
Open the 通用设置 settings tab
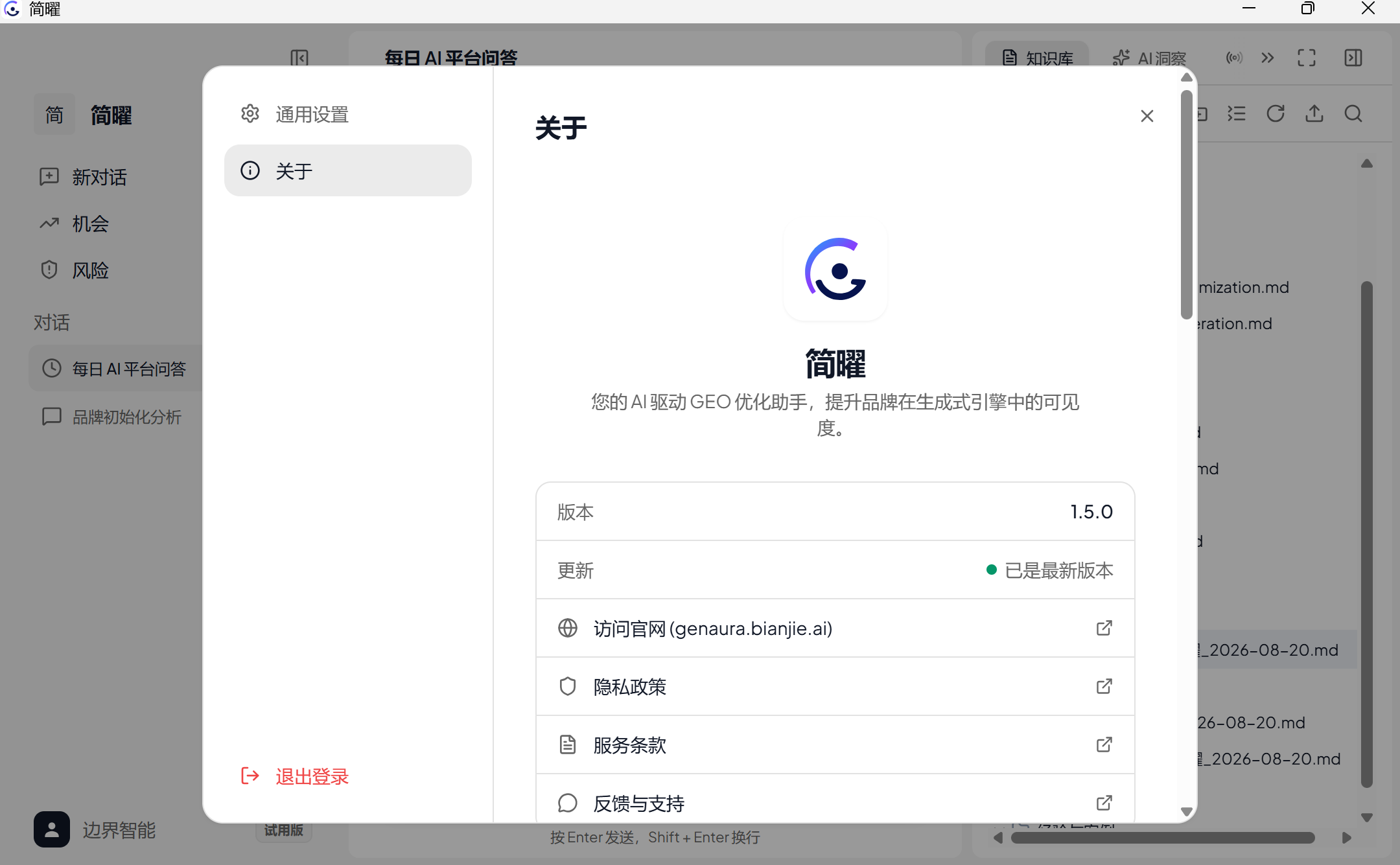348,115
